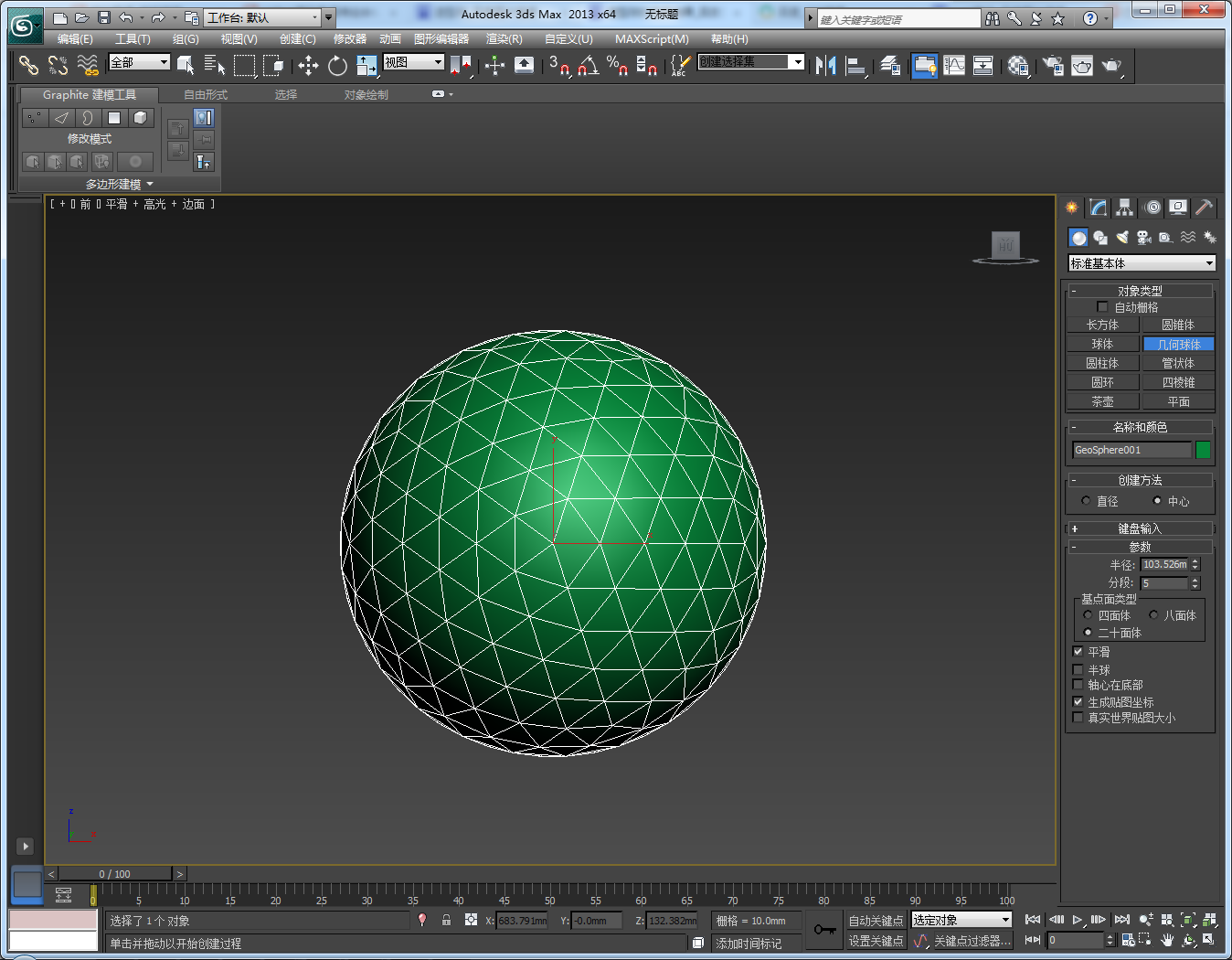The width and height of the screenshot is (1232, 960).
Task: Toggle the 3D Snaps tool
Action: 558,65
